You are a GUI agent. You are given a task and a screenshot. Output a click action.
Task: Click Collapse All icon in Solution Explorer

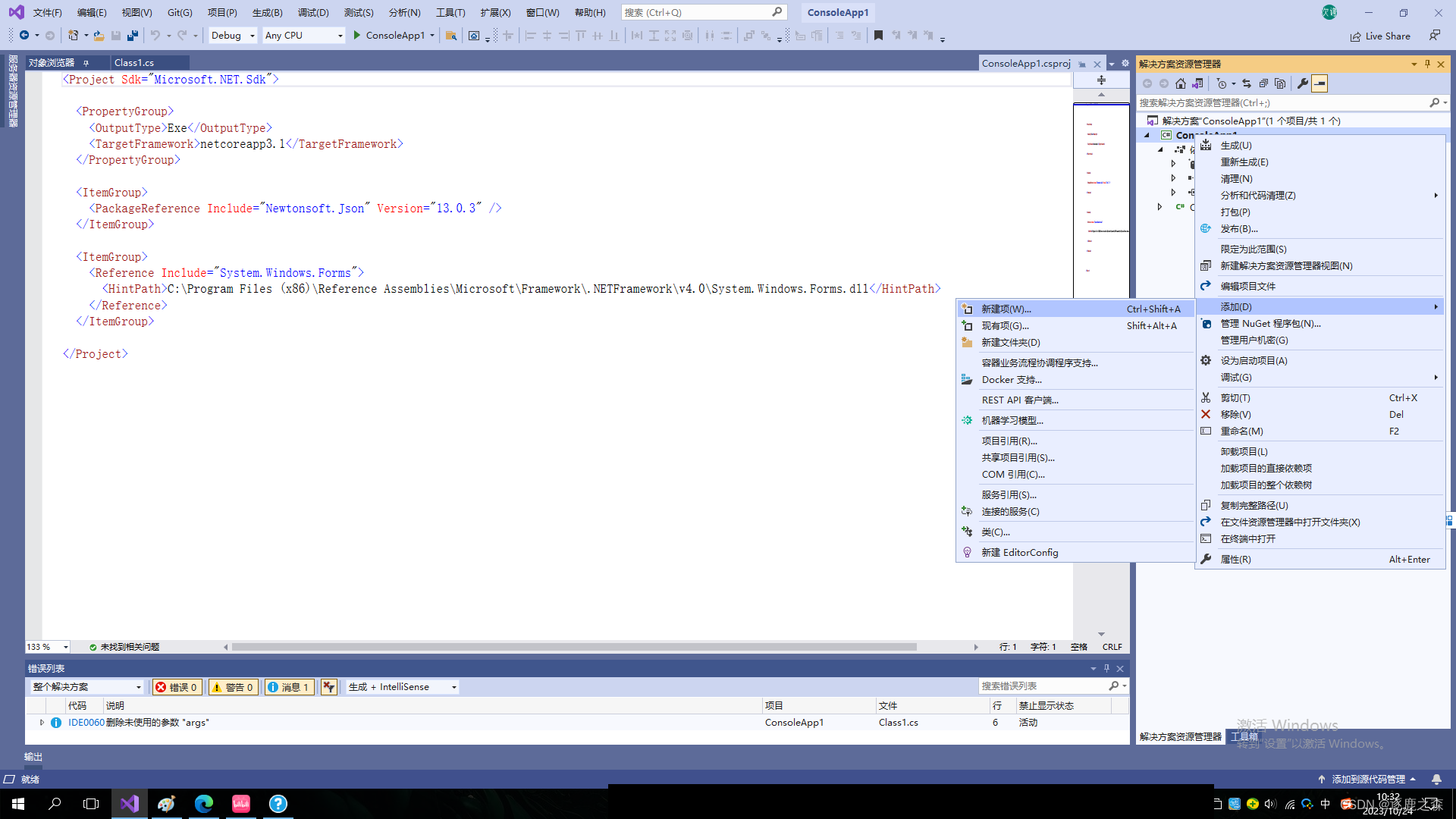pos(1263,83)
